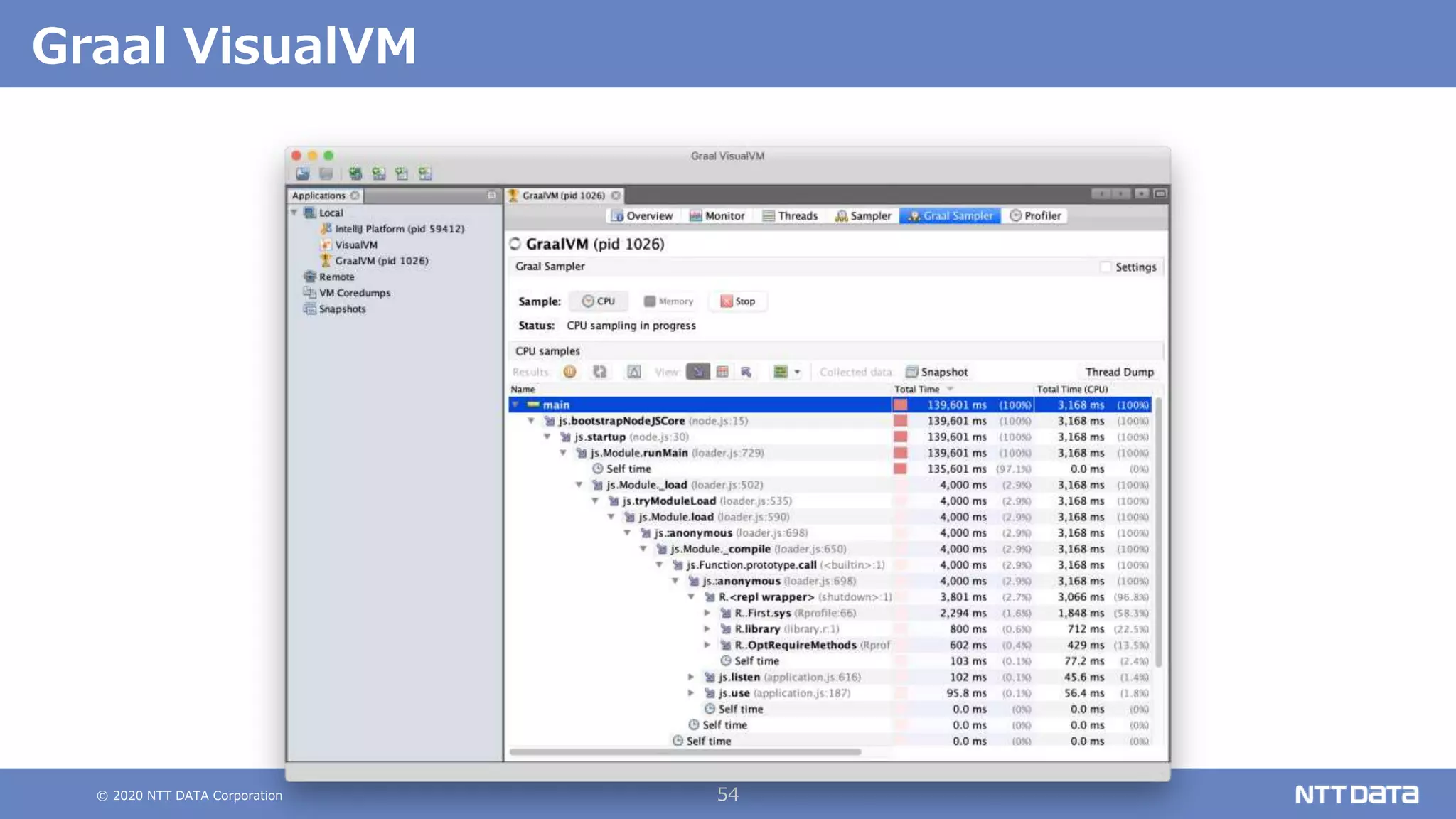Switch to the Profiler tab
The height and width of the screenshot is (819, 1456).
click(1035, 216)
